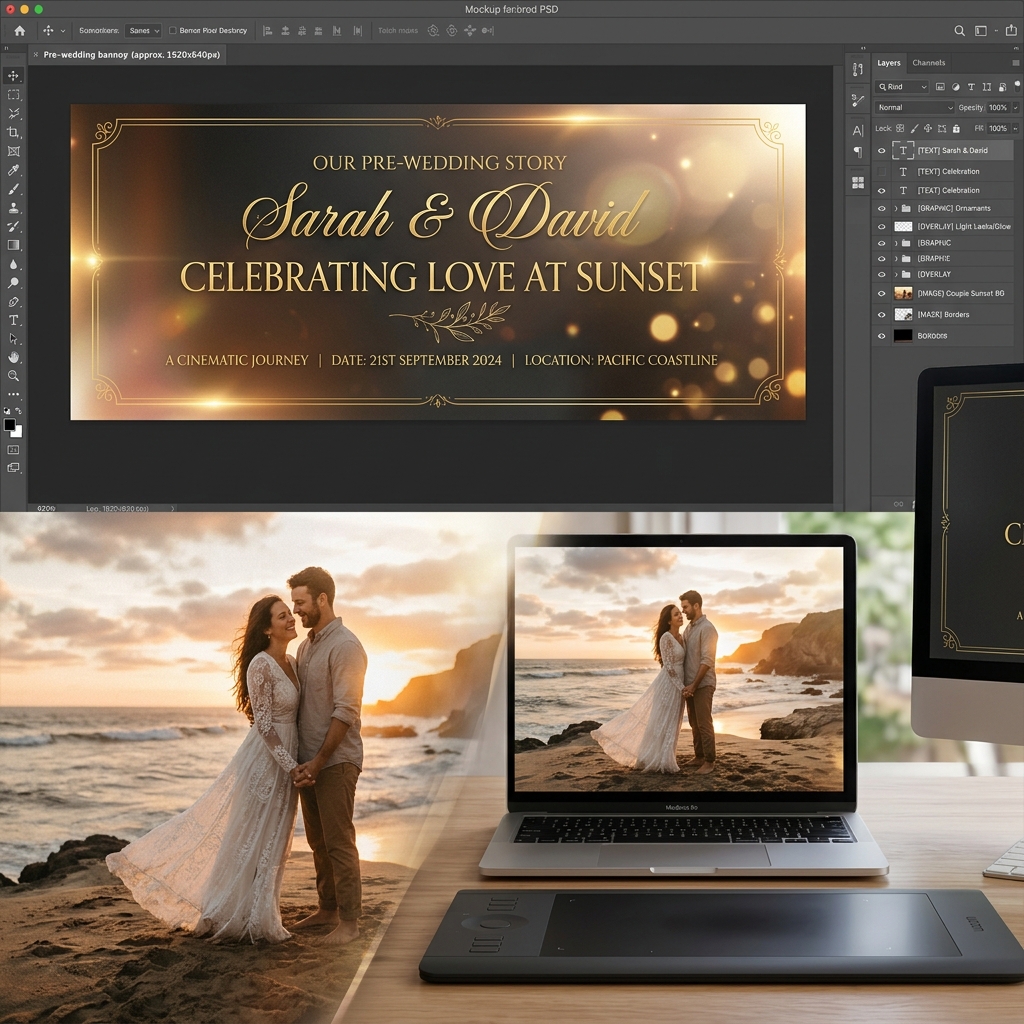
Task: Select the Move tool in the toolbox
Action: [13, 76]
